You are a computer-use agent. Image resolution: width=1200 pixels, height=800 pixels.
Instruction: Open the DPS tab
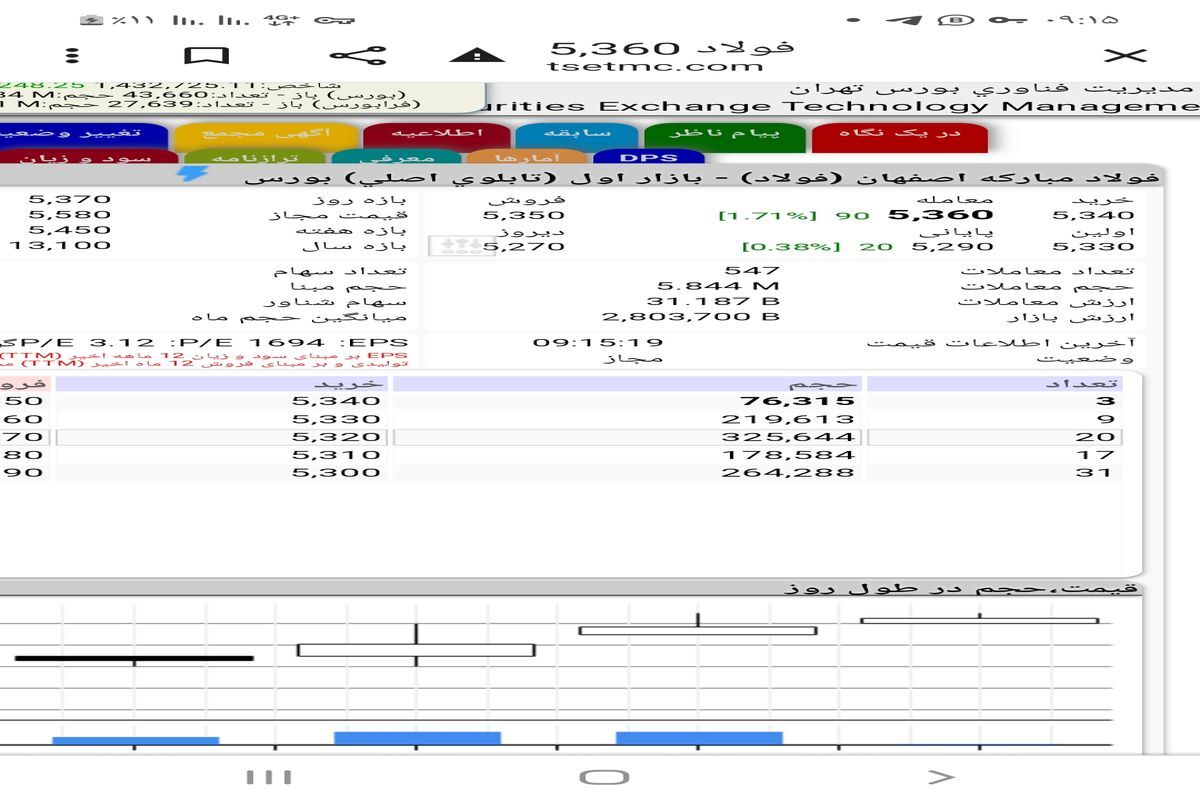(648, 157)
